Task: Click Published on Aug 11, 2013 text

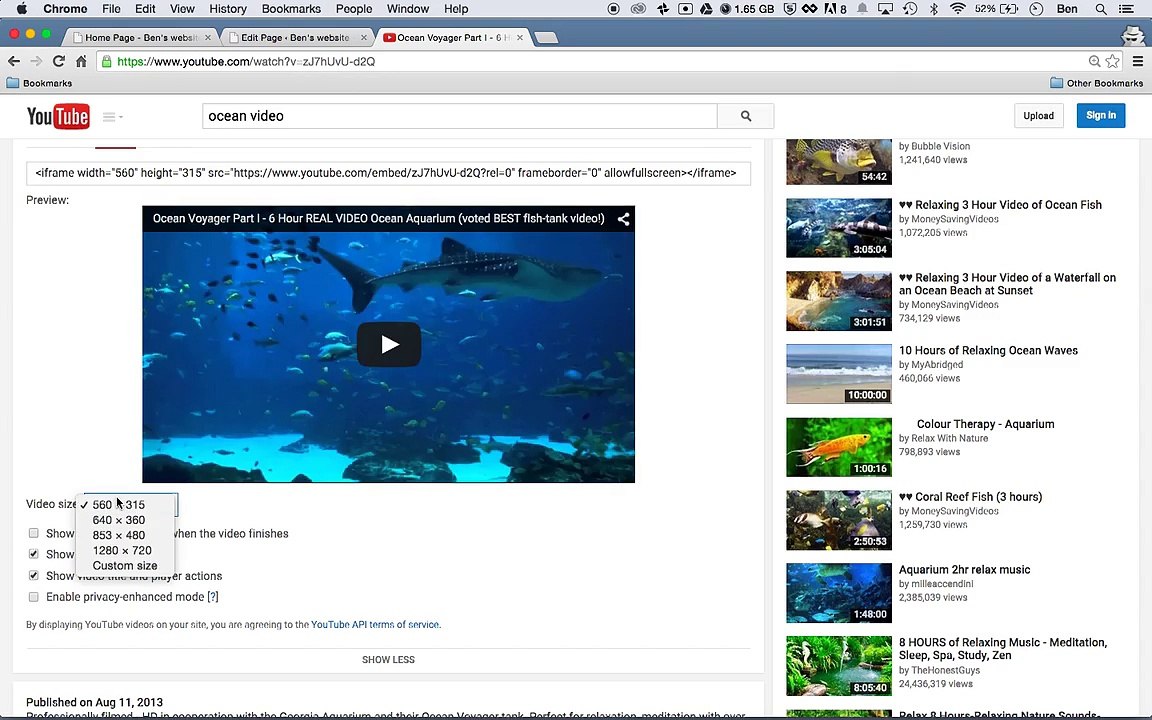Action: [x=95, y=702]
